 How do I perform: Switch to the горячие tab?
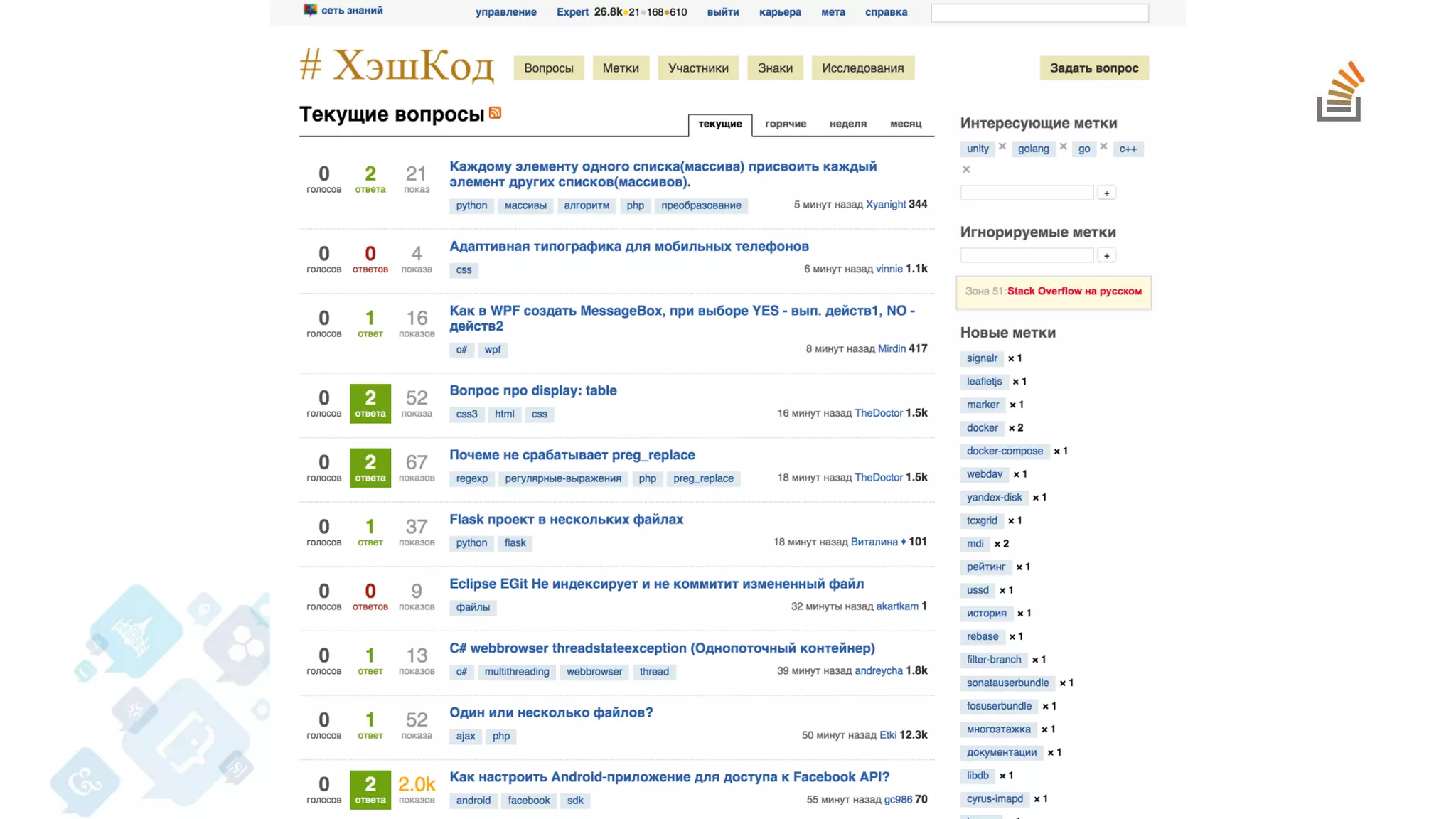point(785,124)
